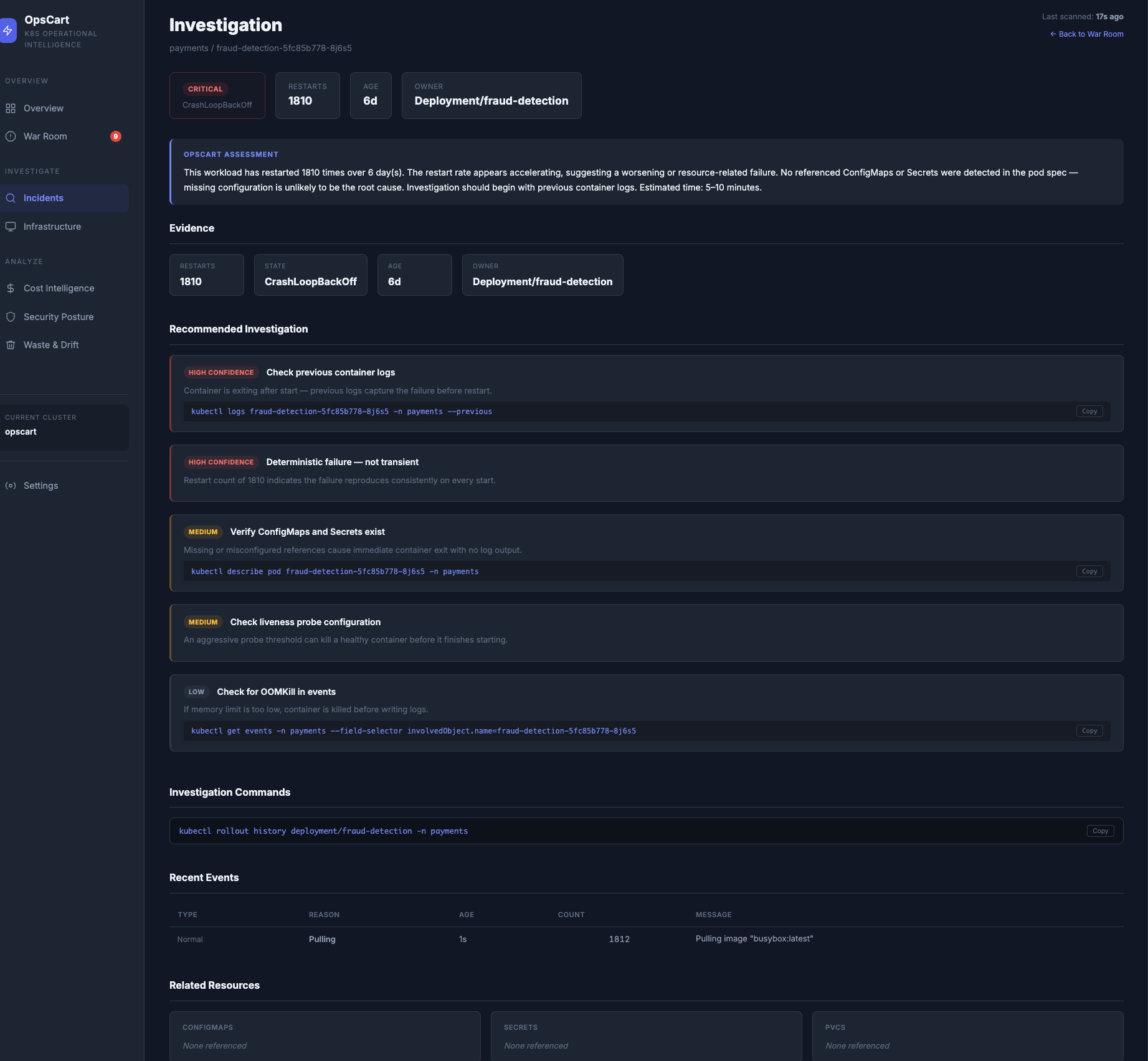Copy the kubectl get events command
Screen dimensions: 1148x1061
(1089, 731)
